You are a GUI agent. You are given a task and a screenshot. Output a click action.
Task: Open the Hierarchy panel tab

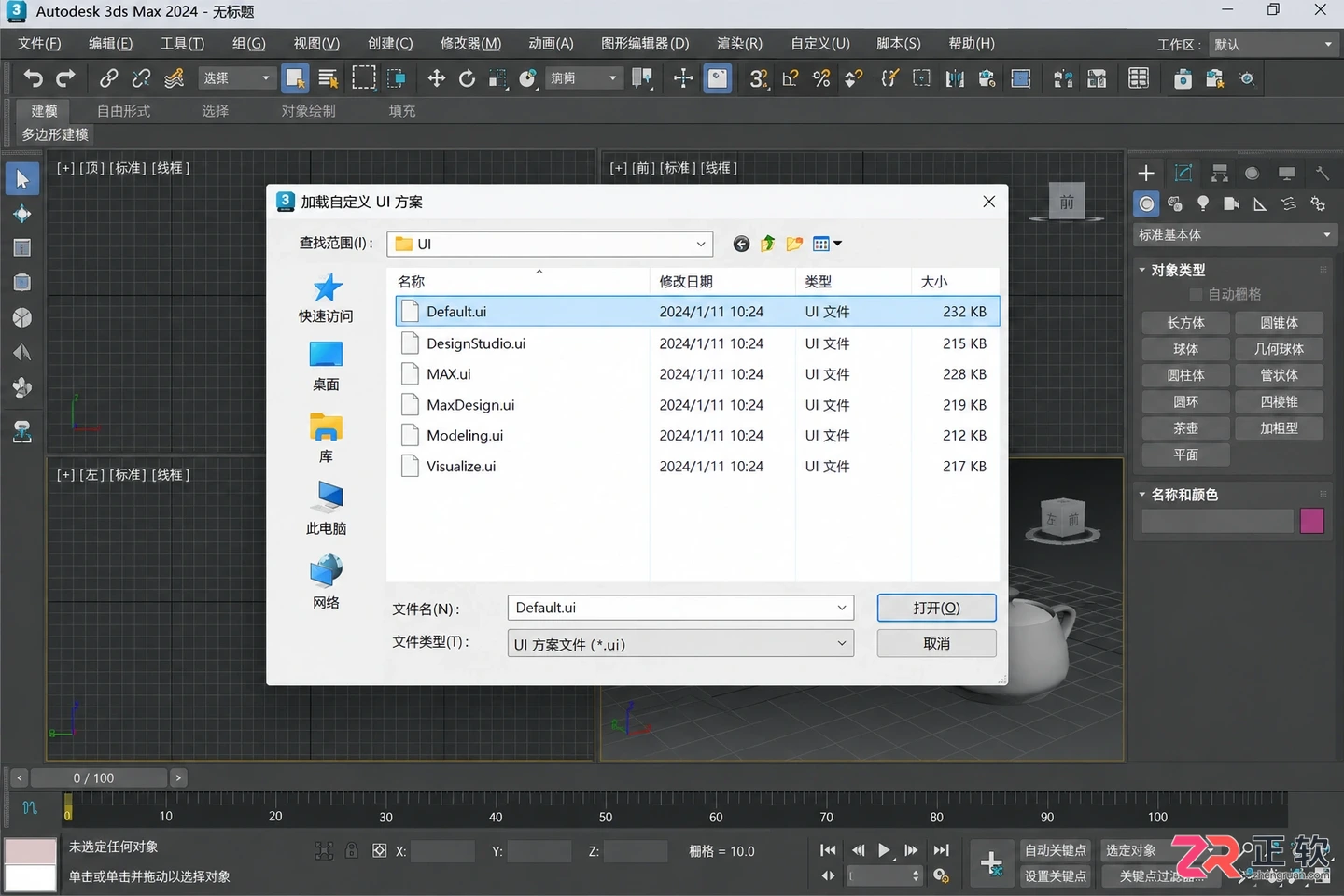click(x=1219, y=174)
